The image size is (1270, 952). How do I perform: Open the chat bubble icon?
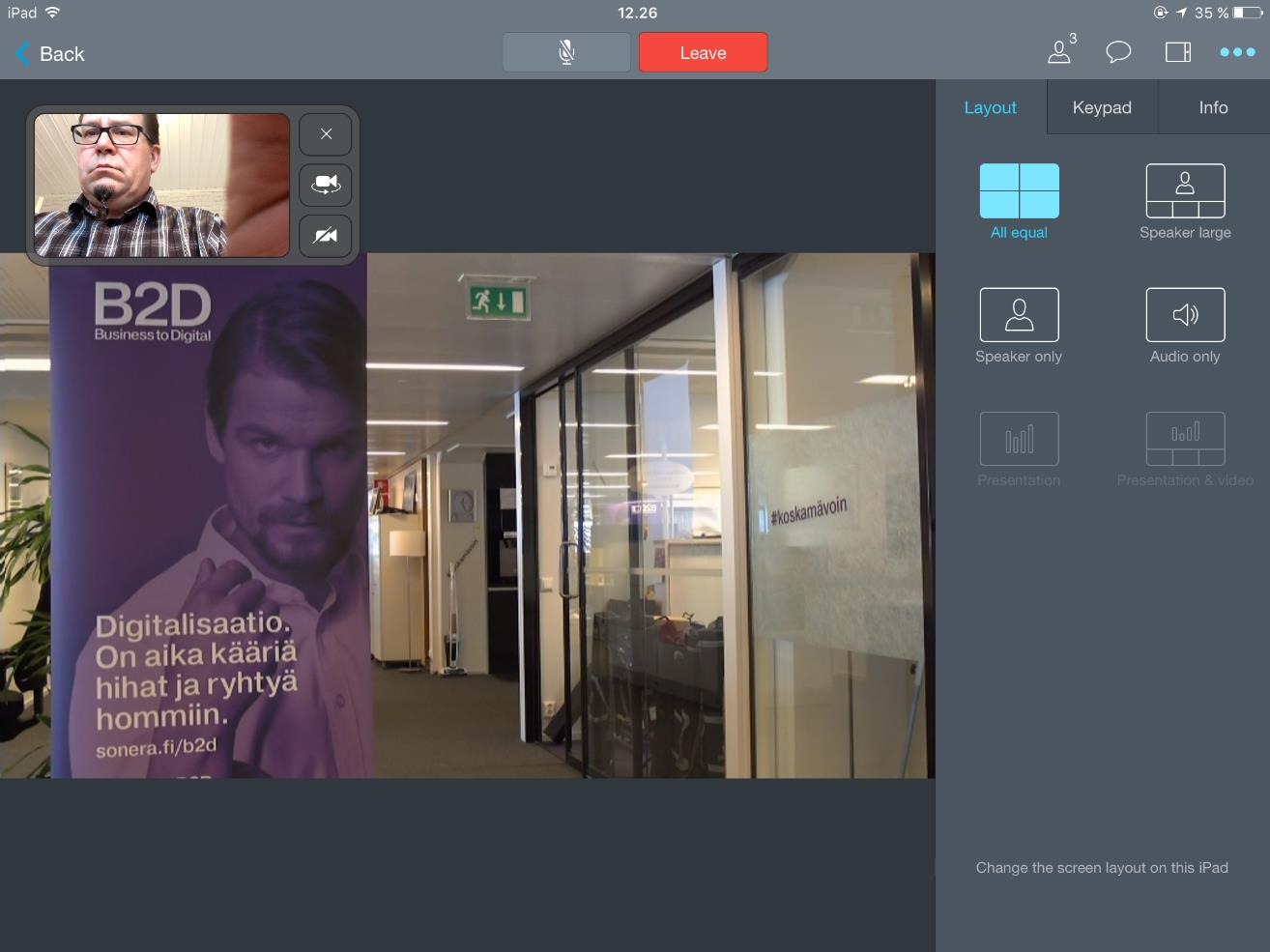(x=1118, y=52)
